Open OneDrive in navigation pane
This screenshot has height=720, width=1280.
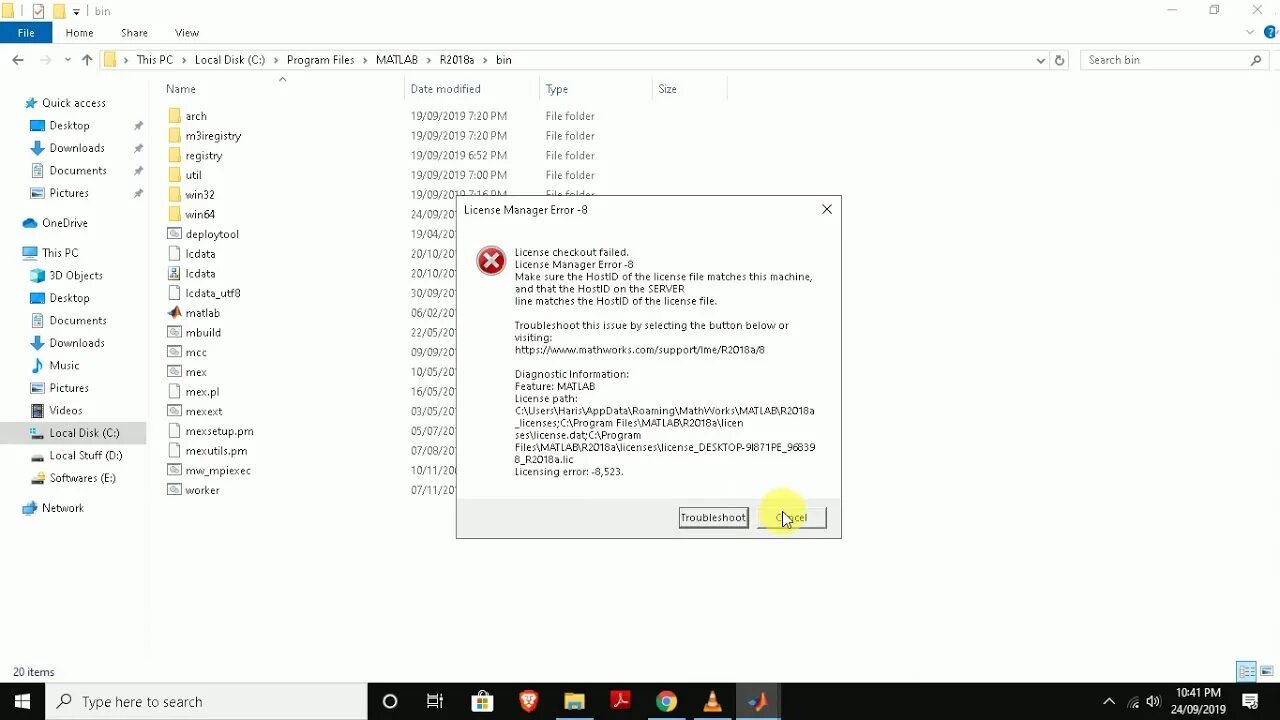click(x=65, y=223)
